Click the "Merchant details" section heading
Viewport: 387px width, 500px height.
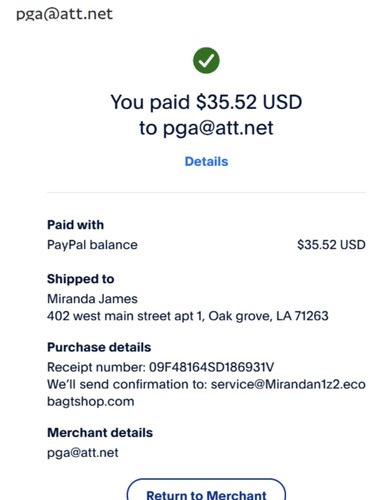100,433
